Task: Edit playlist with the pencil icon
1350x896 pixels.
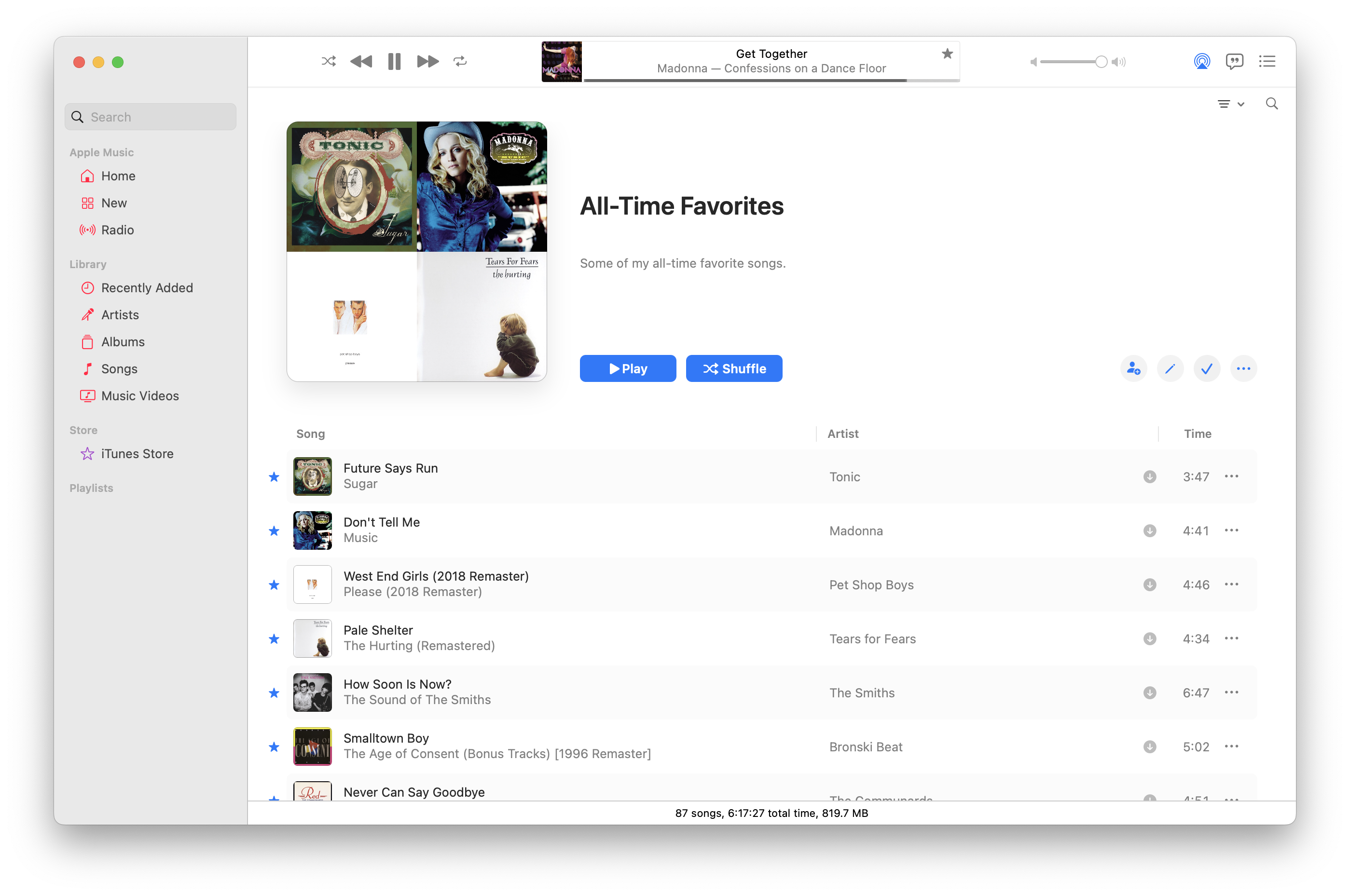Action: coord(1170,368)
